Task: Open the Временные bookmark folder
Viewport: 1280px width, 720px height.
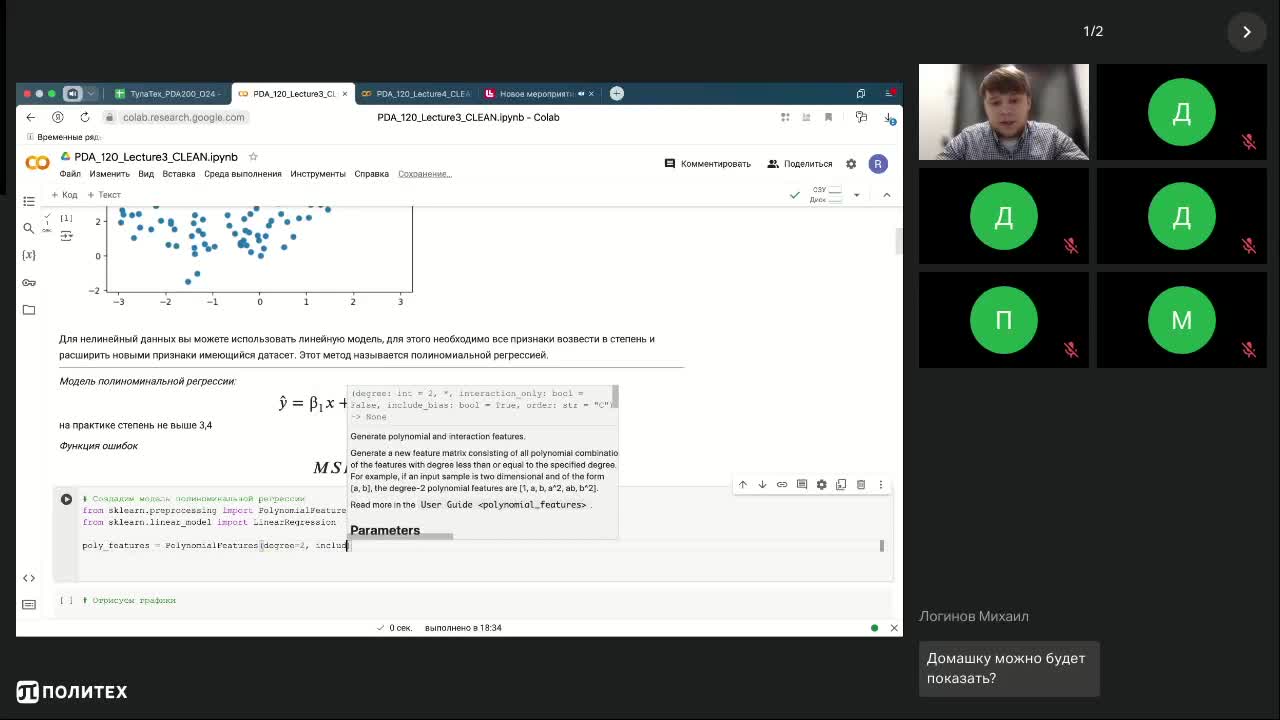Action: tap(63, 136)
